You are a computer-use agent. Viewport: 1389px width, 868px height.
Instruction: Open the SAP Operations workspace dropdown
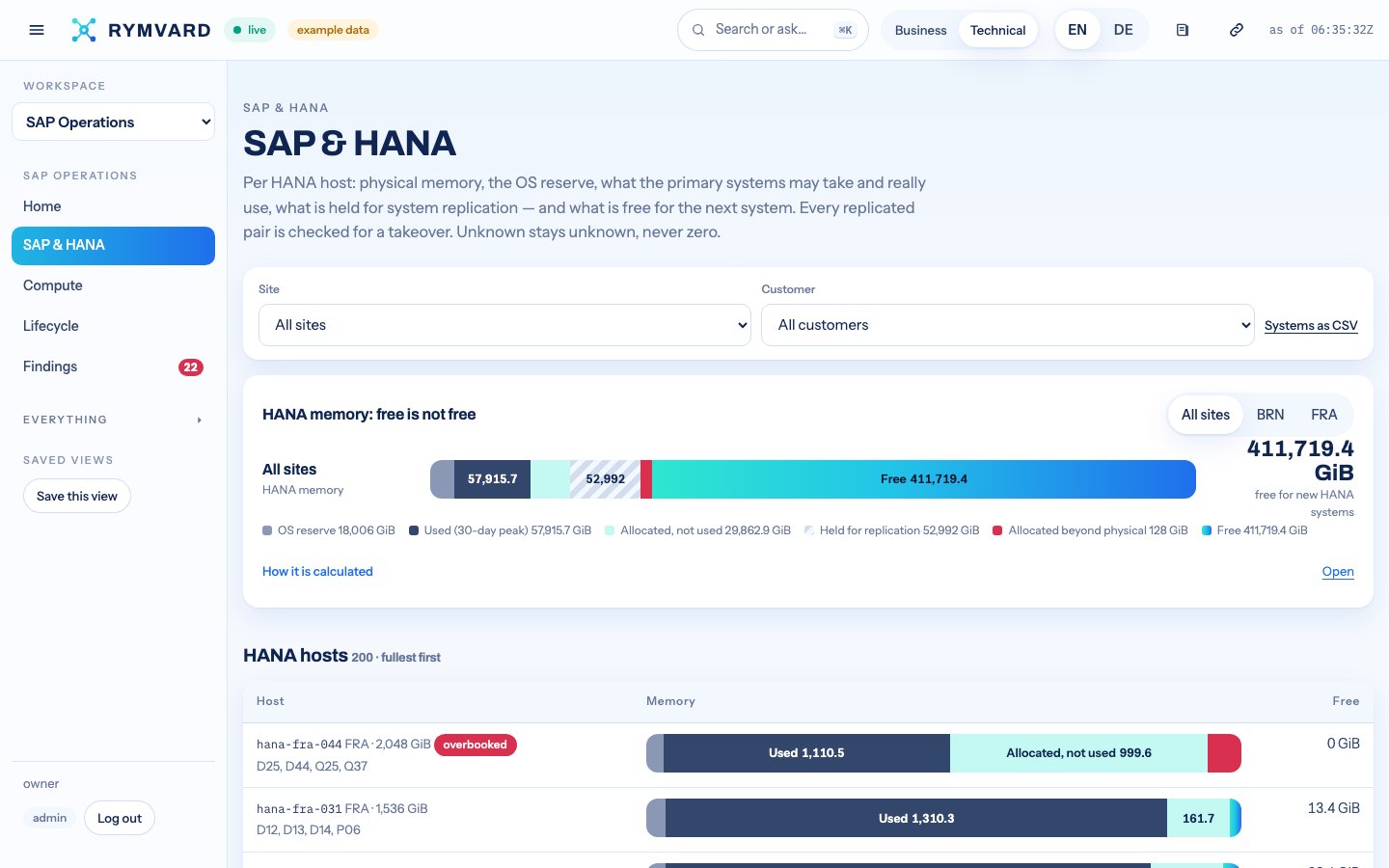113,122
